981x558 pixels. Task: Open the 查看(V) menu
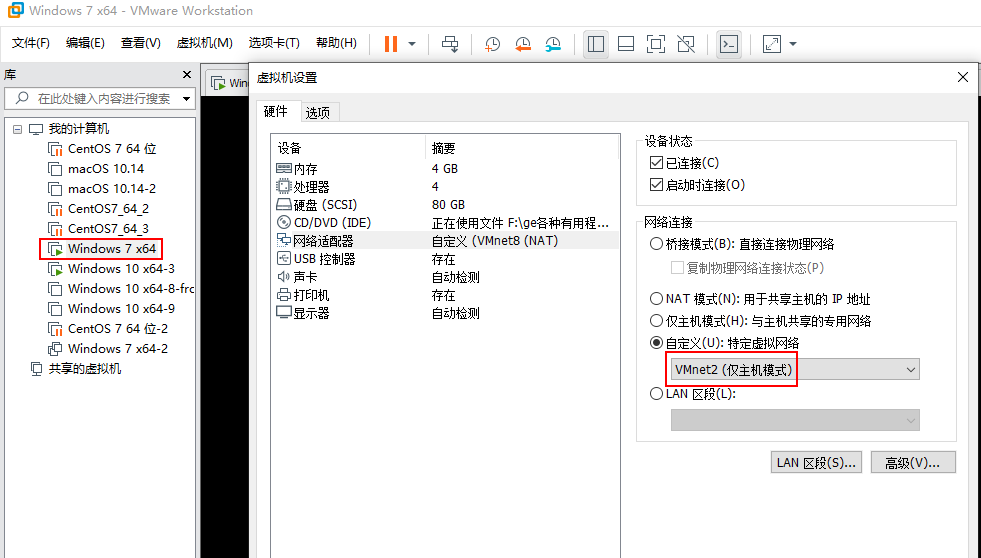[x=141, y=43]
